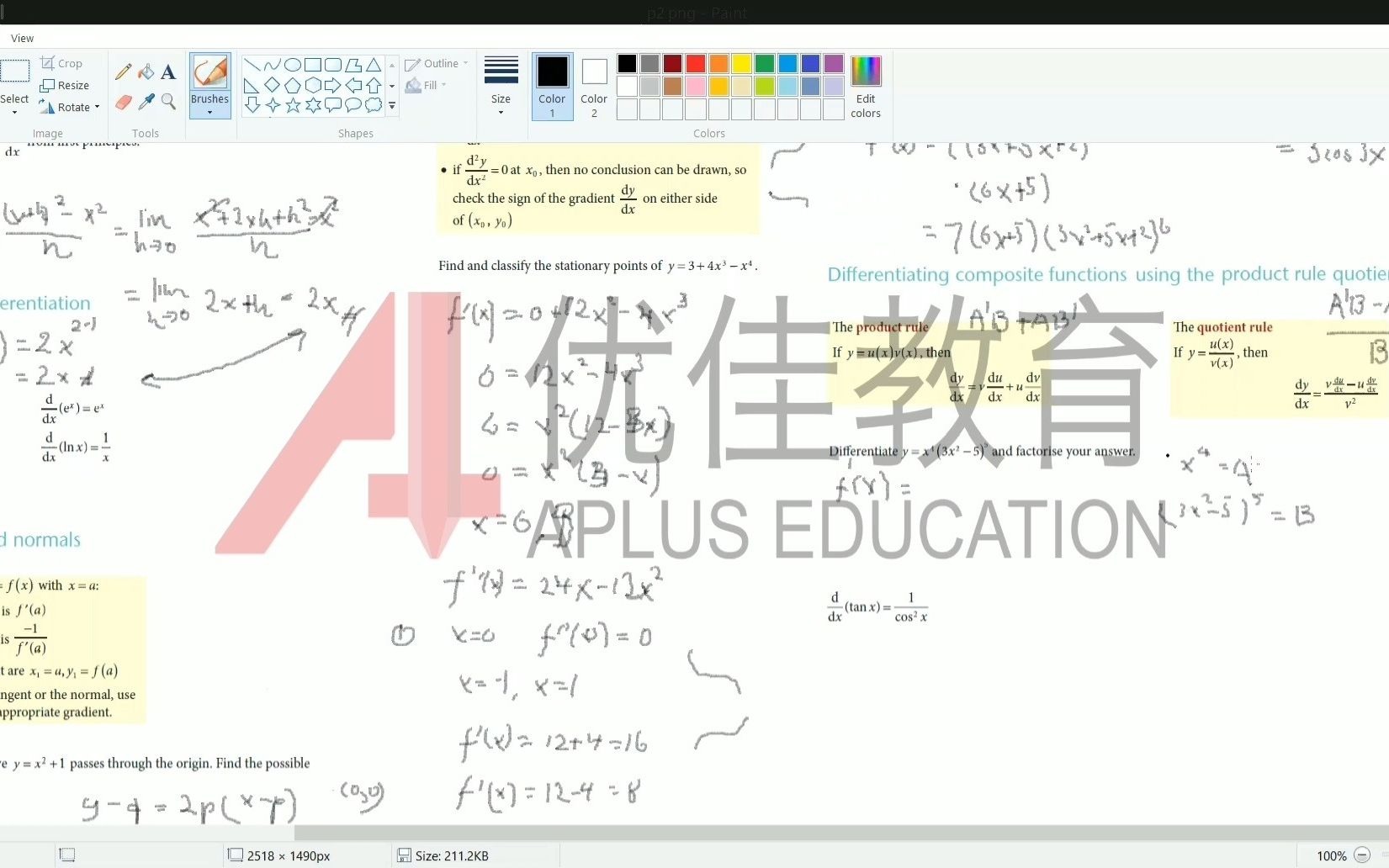Screen dimensions: 1389x868
Task: Pick the indigo blue color swatch
Action: coord(810,64)
